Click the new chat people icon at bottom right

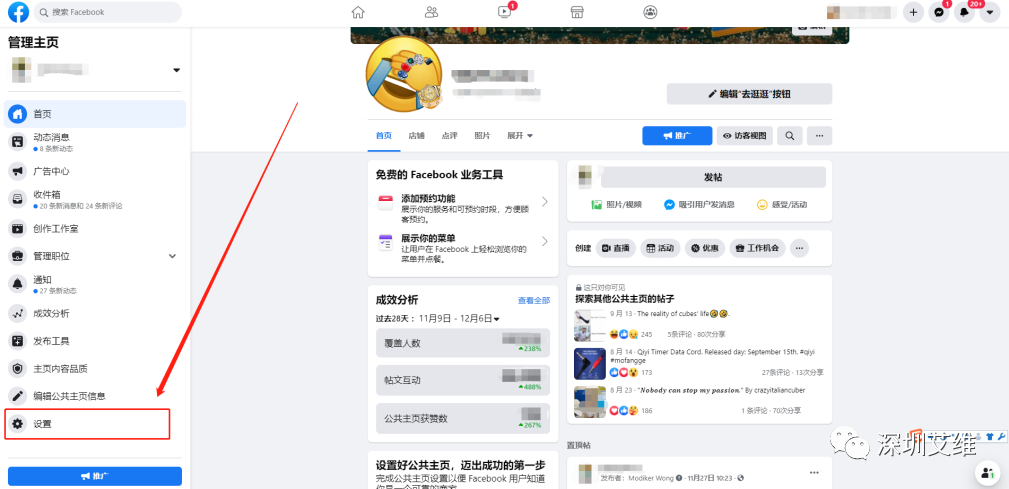(x=986, y=473)
